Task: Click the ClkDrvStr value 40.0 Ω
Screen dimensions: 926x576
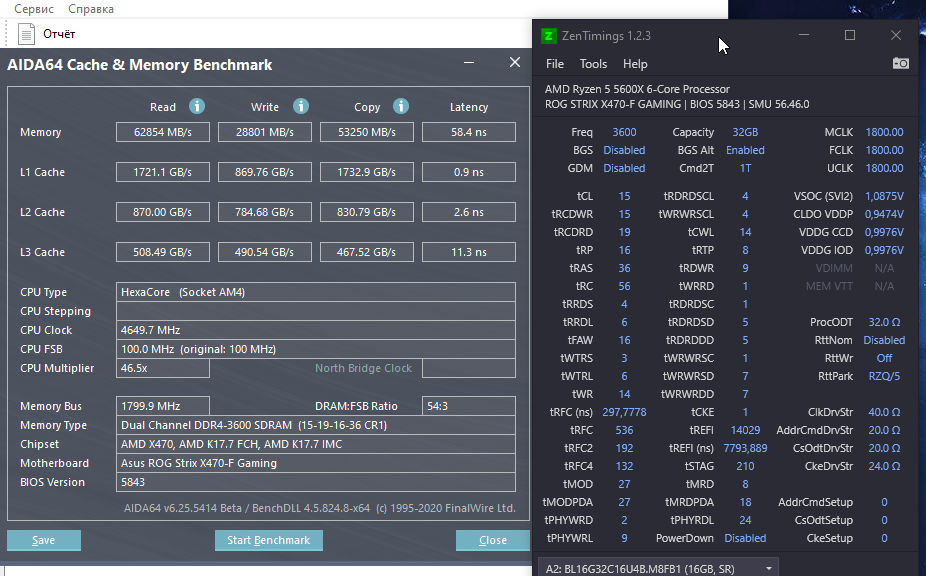Action: (x=884, y=412)
